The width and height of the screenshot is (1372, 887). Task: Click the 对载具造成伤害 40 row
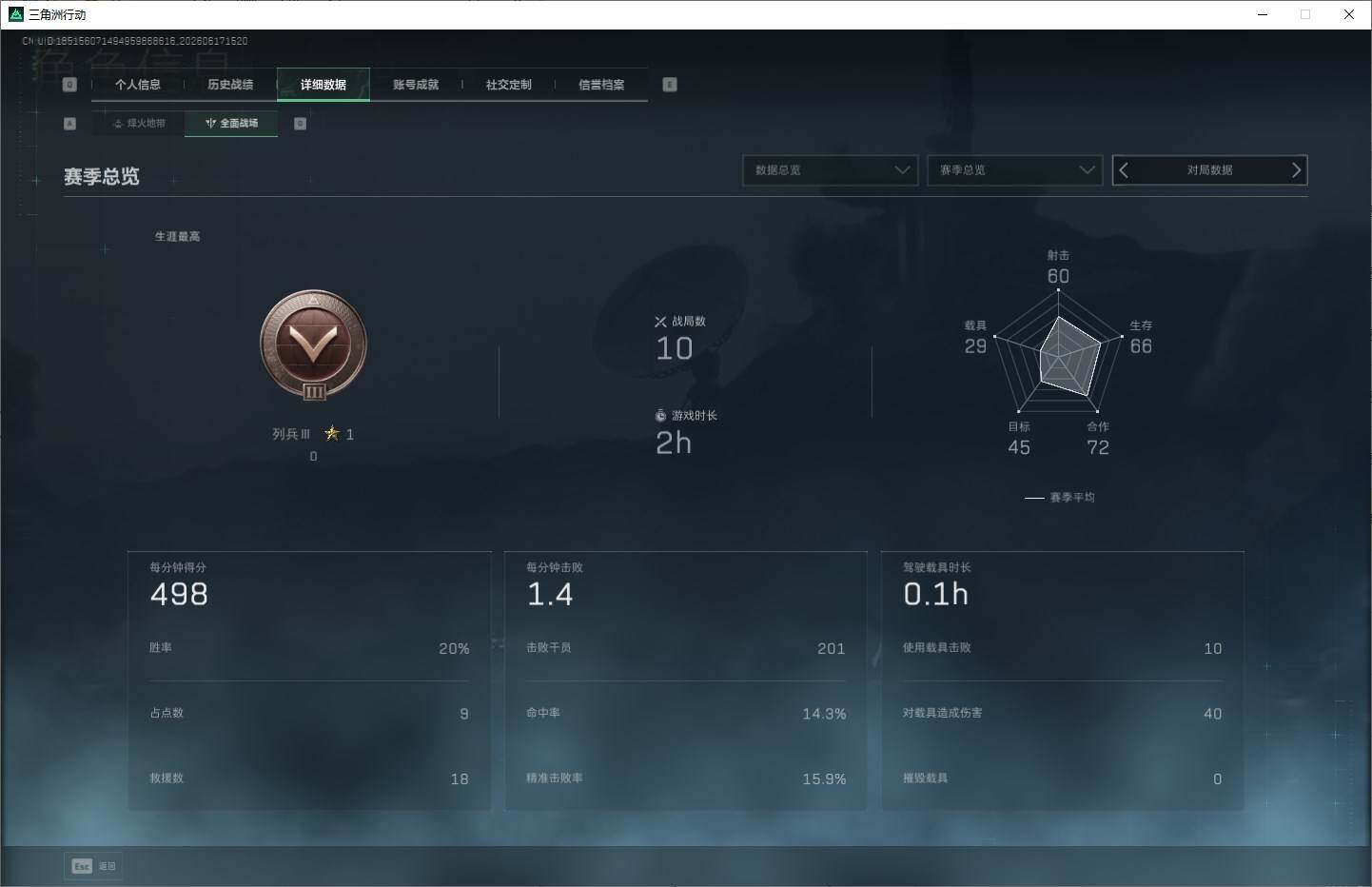coord(1063,713)
